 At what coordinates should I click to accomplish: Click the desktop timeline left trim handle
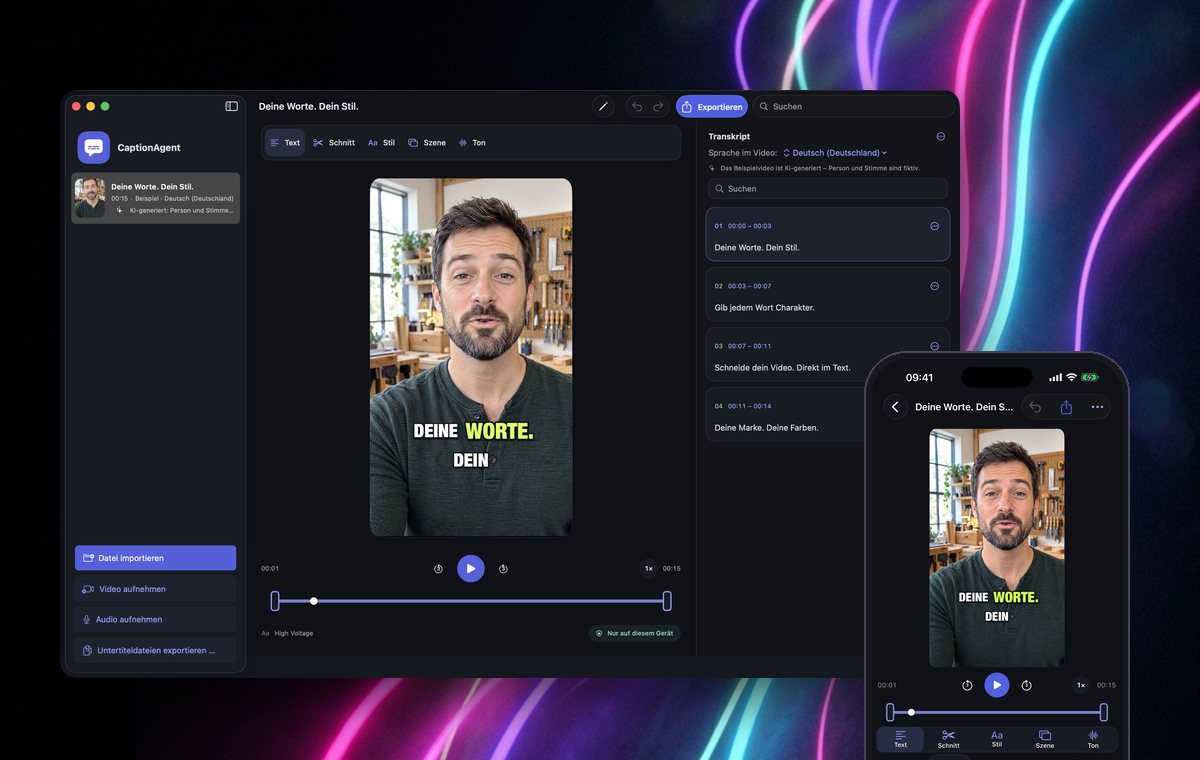(275, 601)
